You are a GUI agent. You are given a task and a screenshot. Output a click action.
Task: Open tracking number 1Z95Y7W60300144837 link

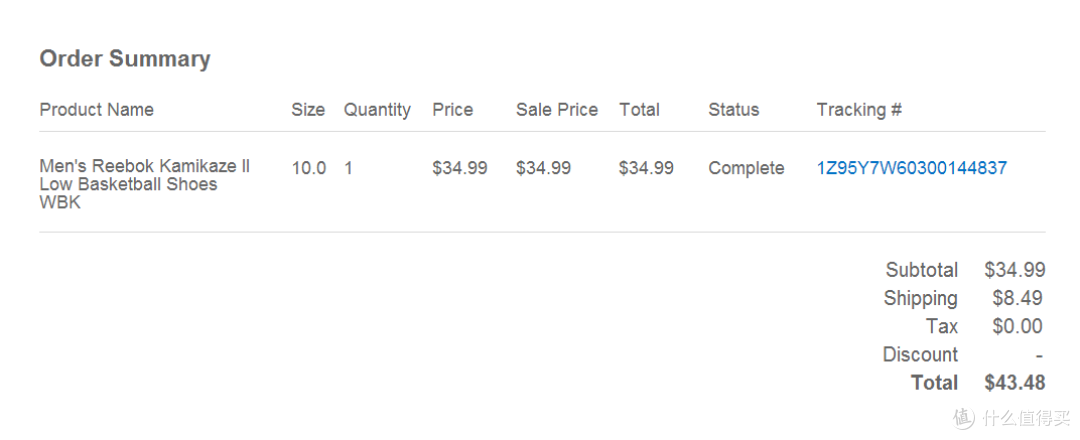pyautogui.click(x=912, y=168)
